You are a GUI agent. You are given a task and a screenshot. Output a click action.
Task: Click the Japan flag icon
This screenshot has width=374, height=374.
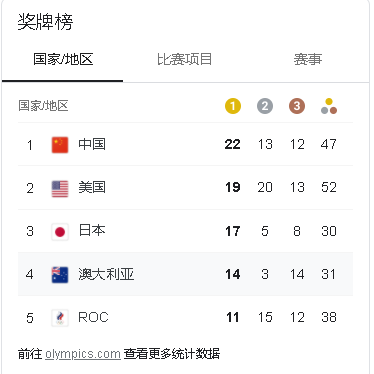pos(60,232)
